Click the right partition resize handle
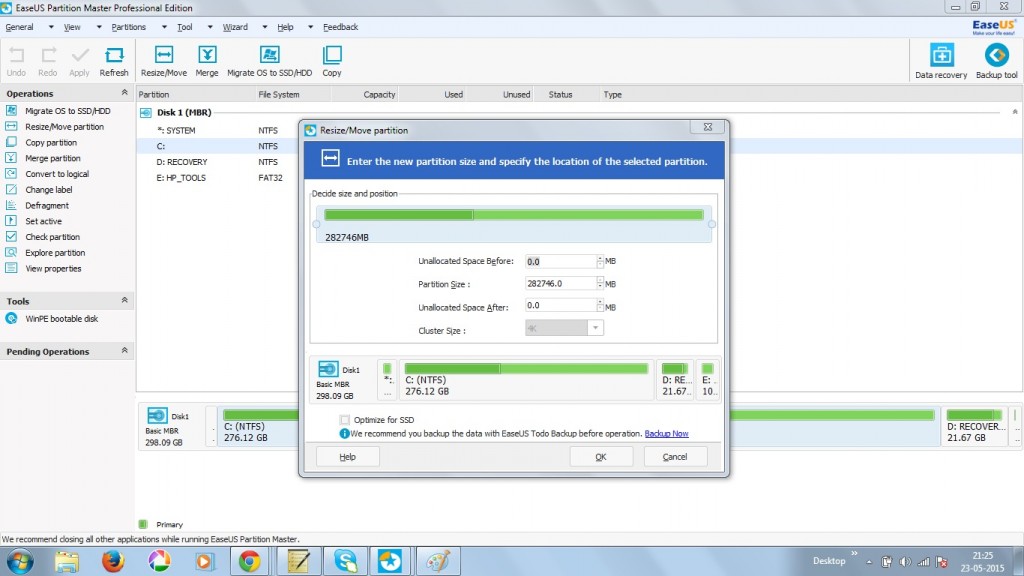The image size is (1024, 576). pyautogui.click(x=712, y=224)
